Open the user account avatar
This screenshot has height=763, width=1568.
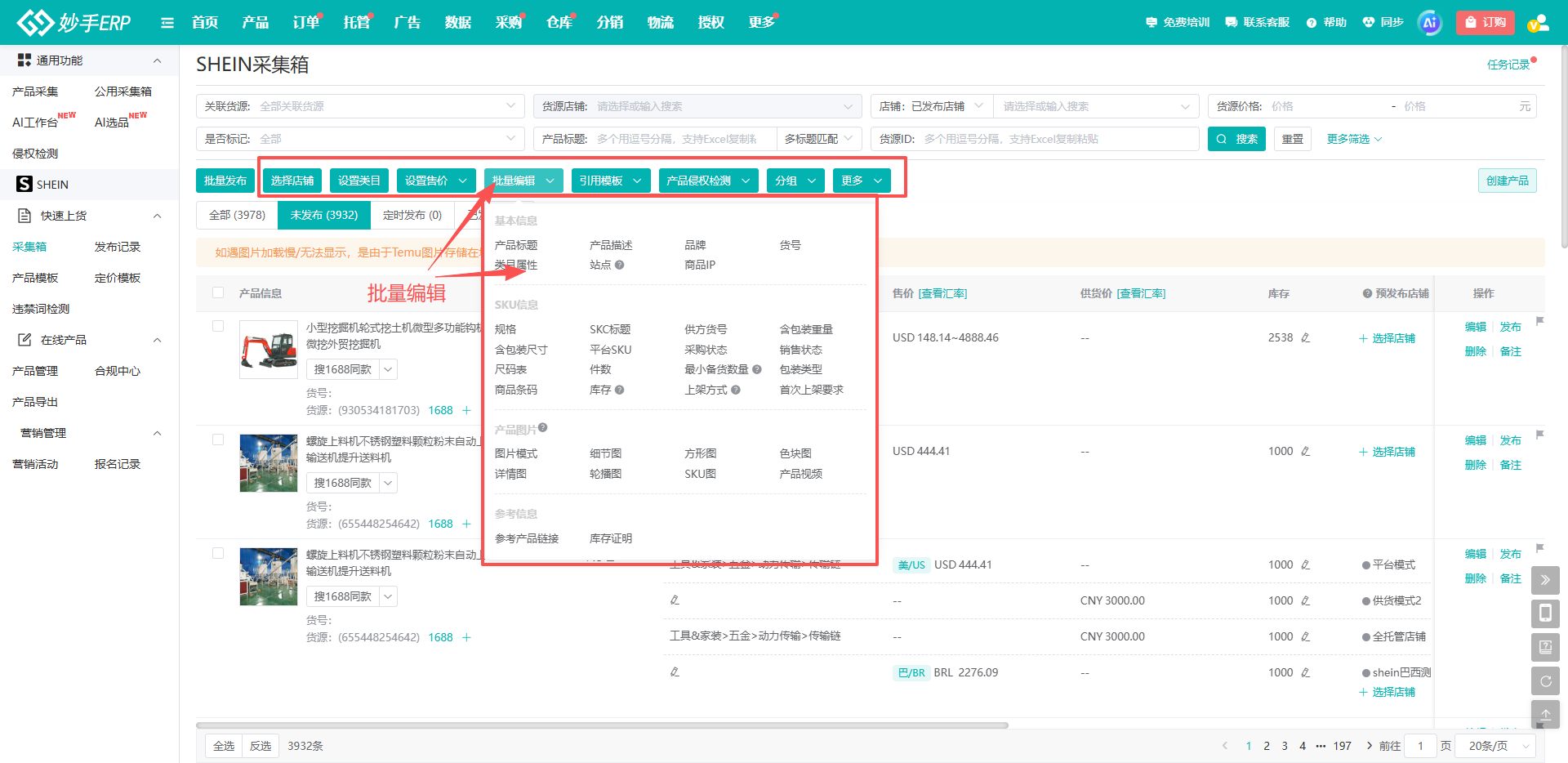[1538, 23]
